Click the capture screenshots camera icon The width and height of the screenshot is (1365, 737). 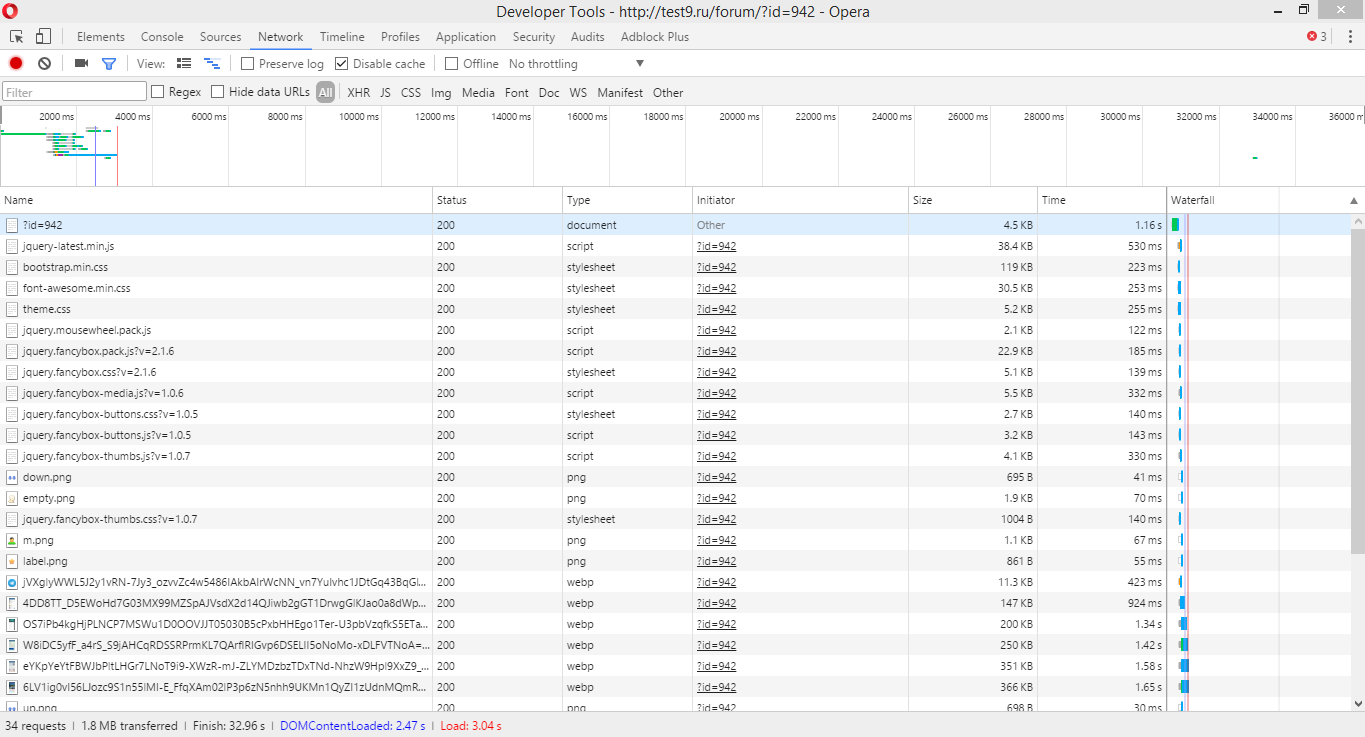point(81,63)
